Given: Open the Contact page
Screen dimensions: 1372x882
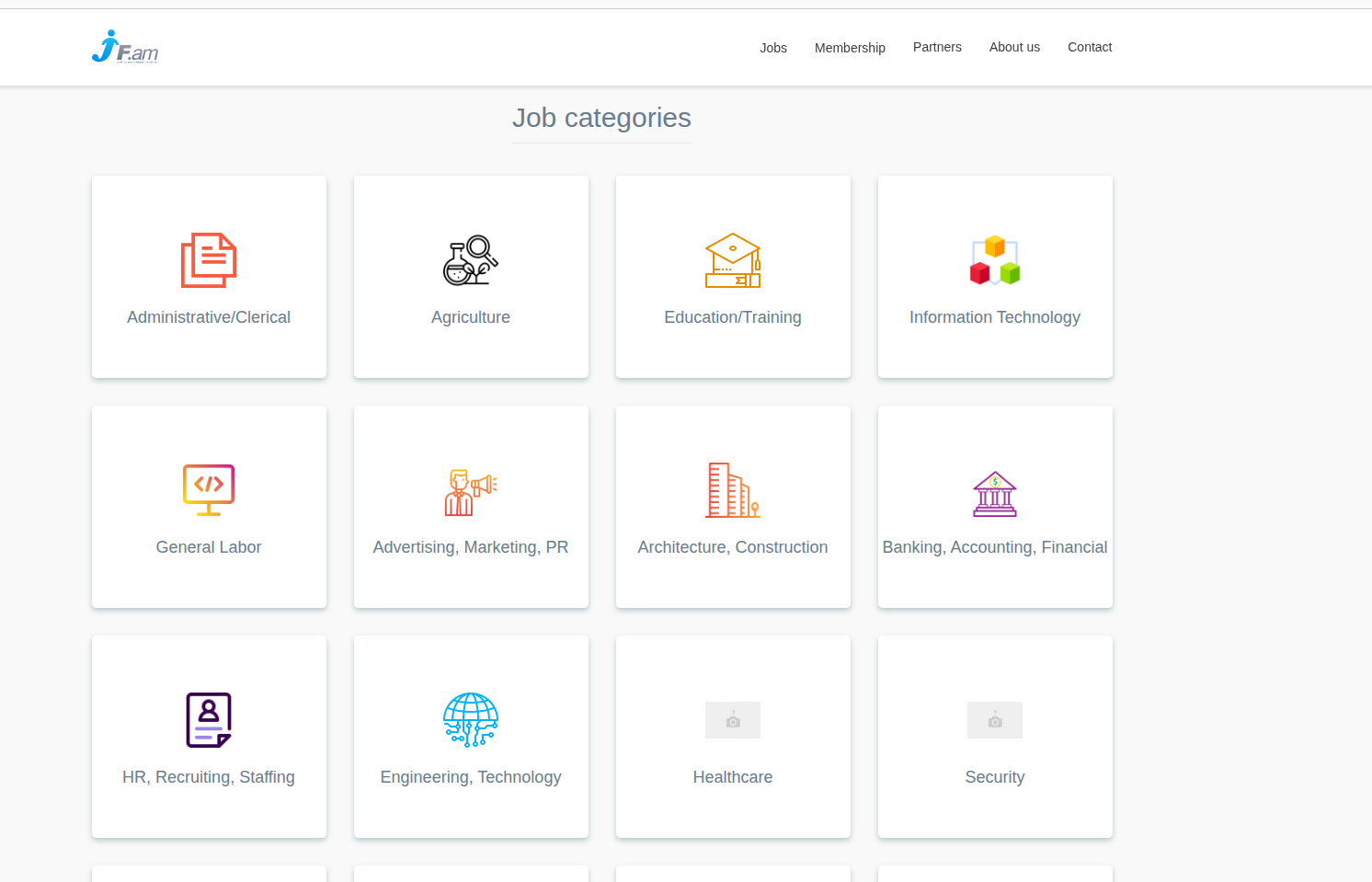Looking at the screenshot, I should (1090, 47).
